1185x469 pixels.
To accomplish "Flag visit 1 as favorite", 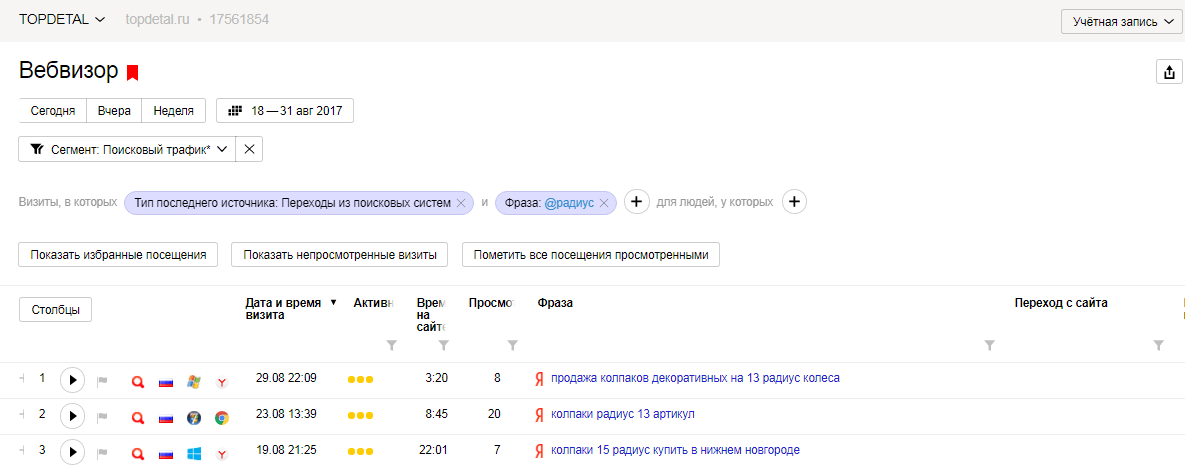I will [102, 381].
